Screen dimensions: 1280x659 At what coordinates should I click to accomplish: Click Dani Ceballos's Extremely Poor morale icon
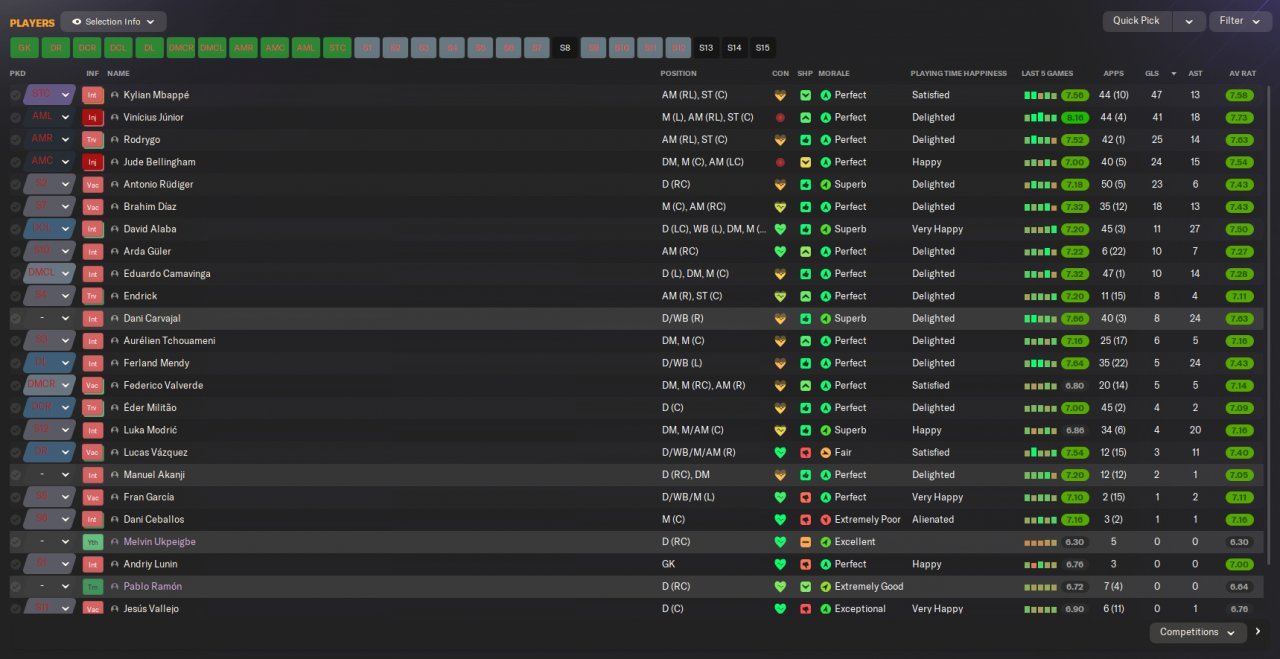826,519
